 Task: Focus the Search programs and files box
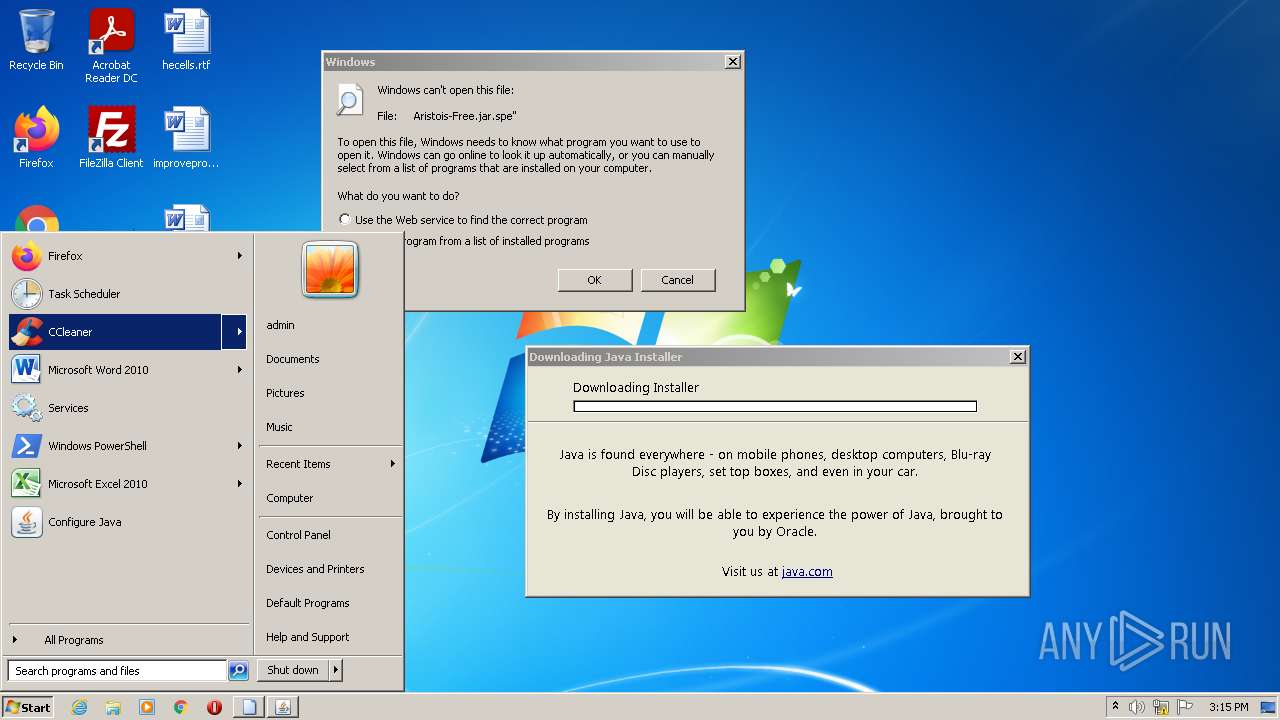coord(117,671)
